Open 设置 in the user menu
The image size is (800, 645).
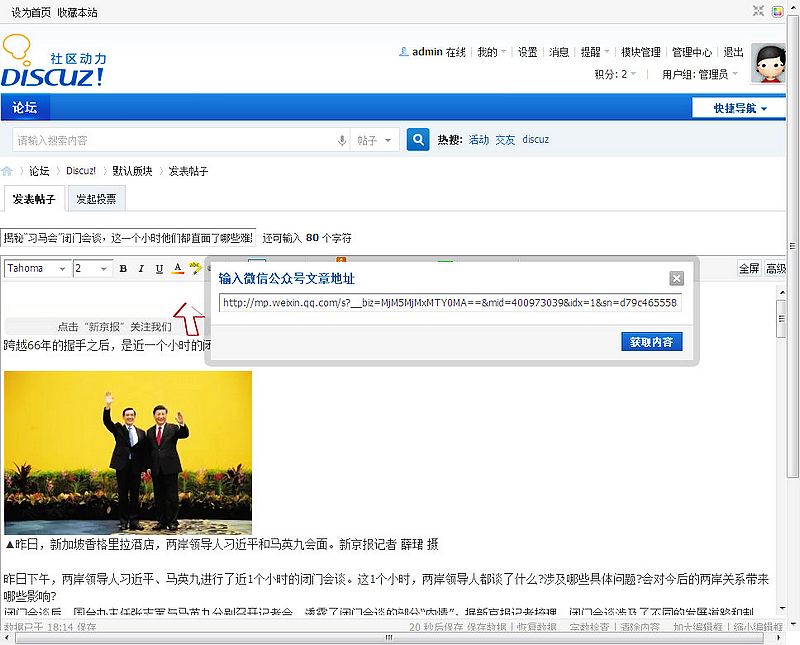528,52
